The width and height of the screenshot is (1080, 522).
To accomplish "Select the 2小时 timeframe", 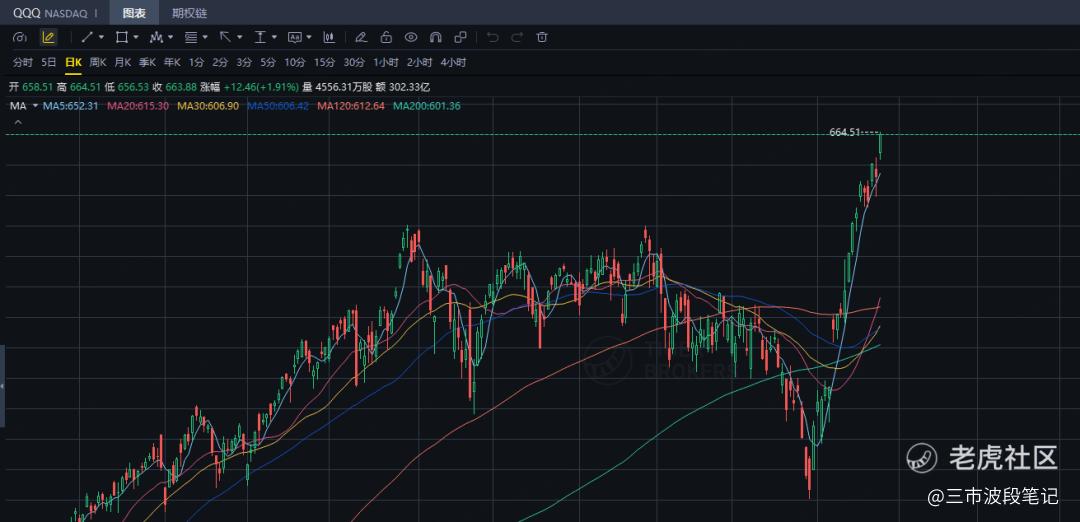I will pyautogui.click(x=419, y=63).
